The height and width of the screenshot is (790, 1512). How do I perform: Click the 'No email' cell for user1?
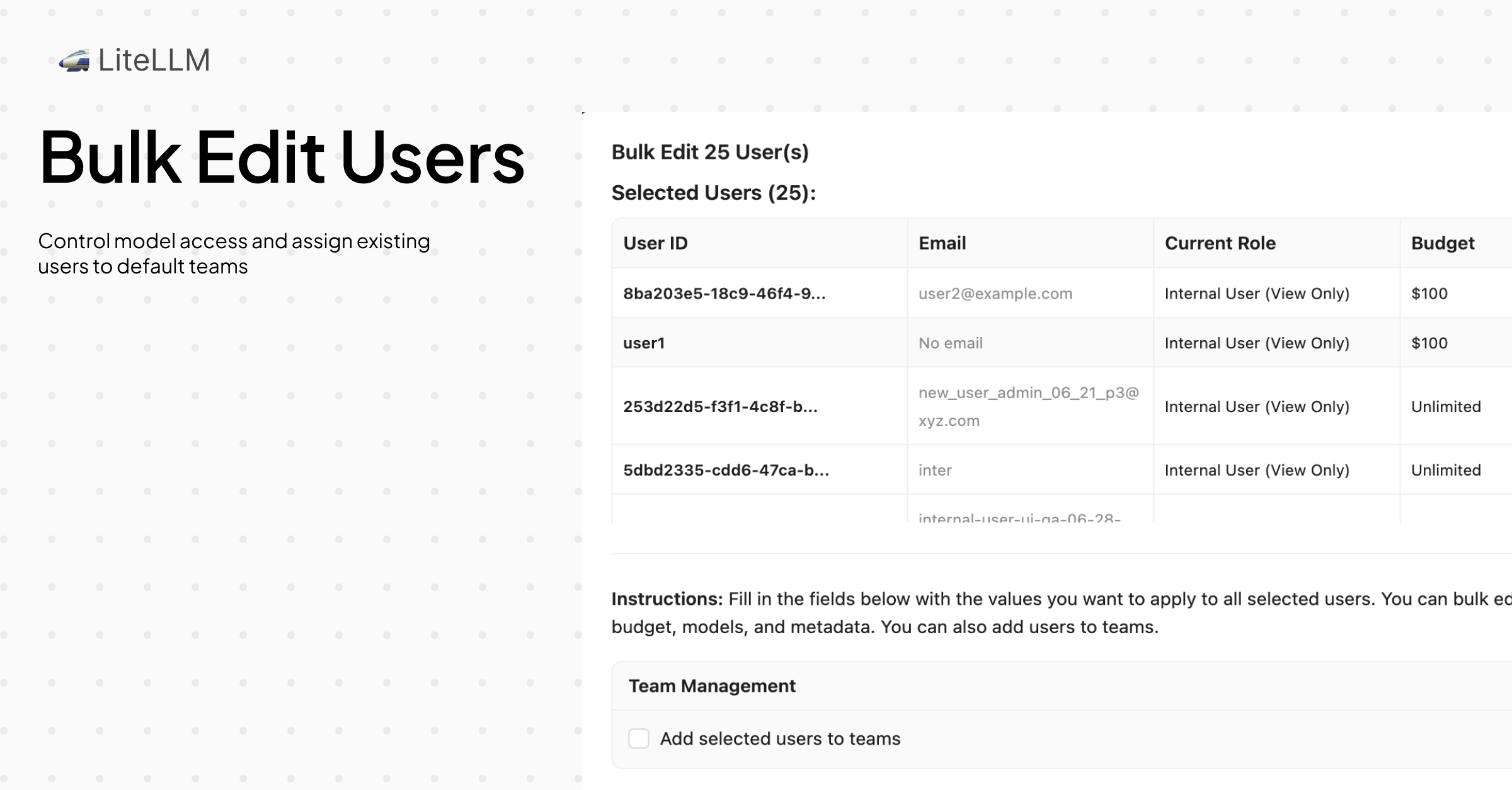950,343
